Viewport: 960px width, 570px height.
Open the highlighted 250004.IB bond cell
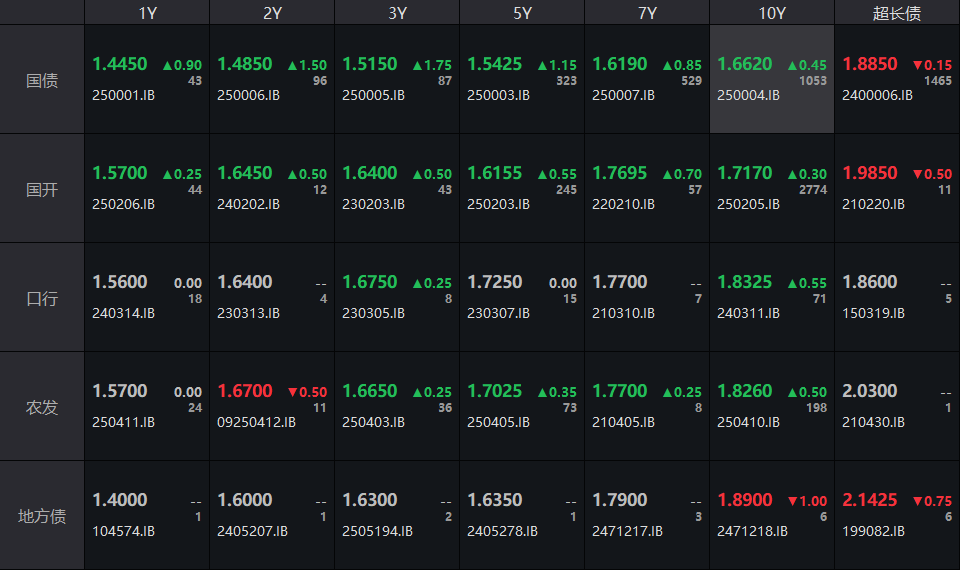tap(772, 80)
